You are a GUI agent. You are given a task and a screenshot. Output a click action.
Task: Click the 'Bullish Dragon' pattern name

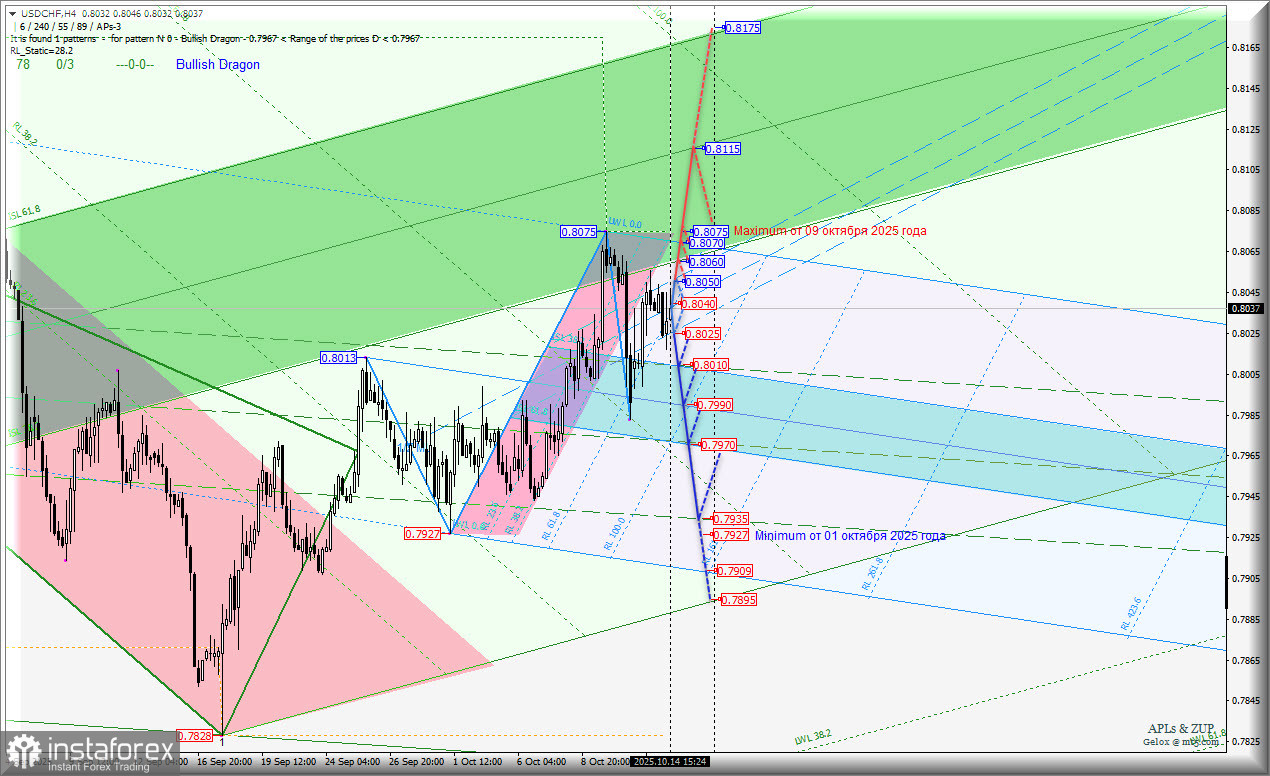click(218, 64)
